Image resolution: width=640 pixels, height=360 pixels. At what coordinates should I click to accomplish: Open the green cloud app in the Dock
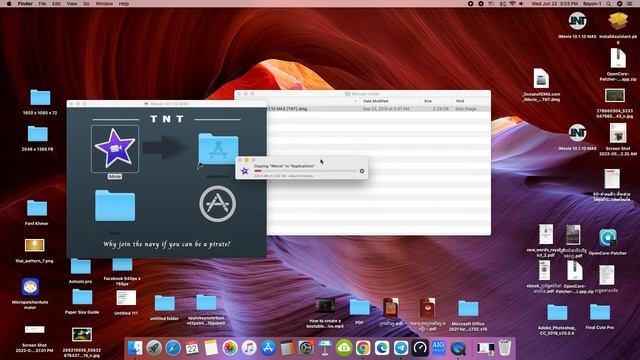[x=344, y=348]
